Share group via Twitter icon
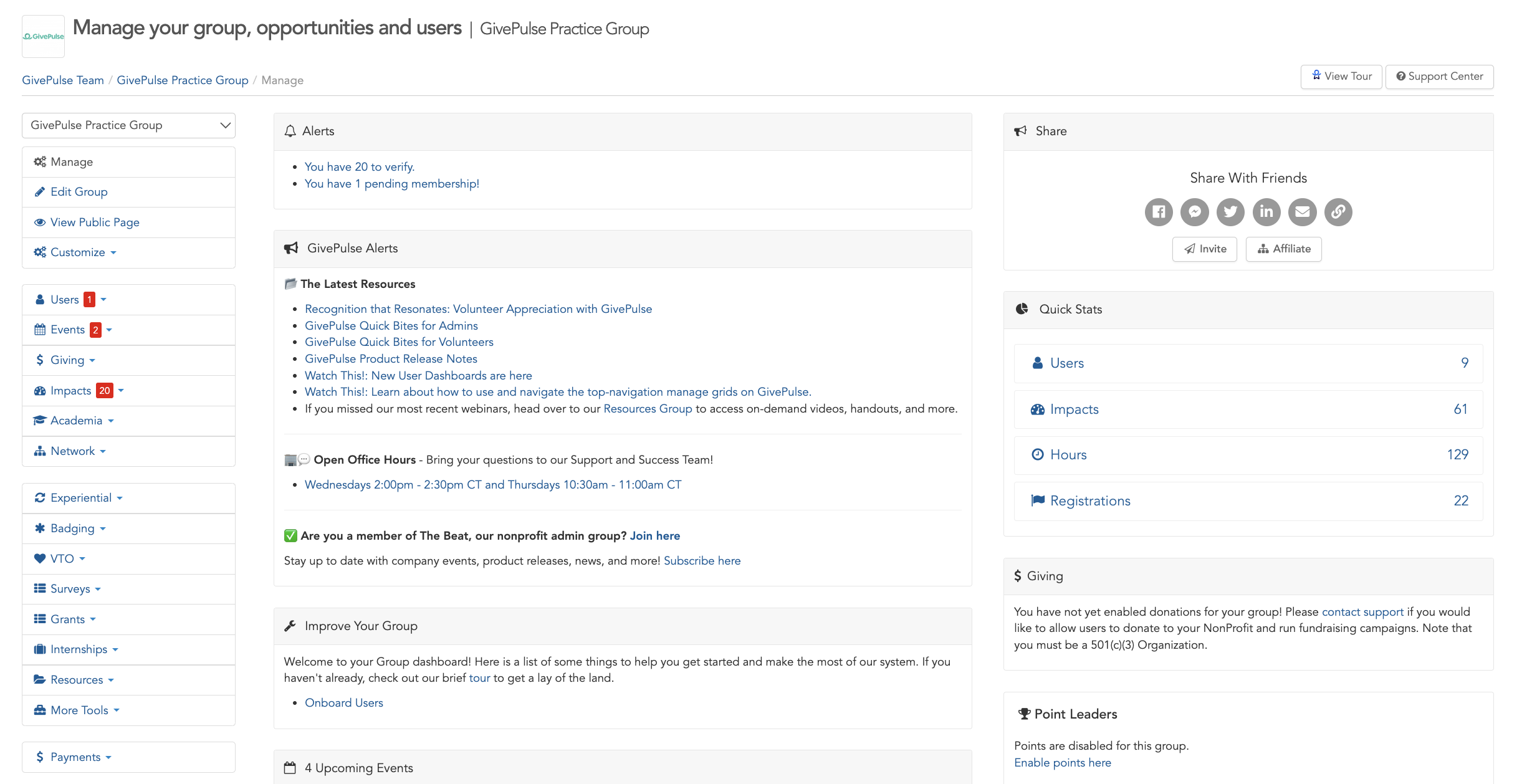The width and height of the screenshot is (1527, 784). click(1230, 212)
